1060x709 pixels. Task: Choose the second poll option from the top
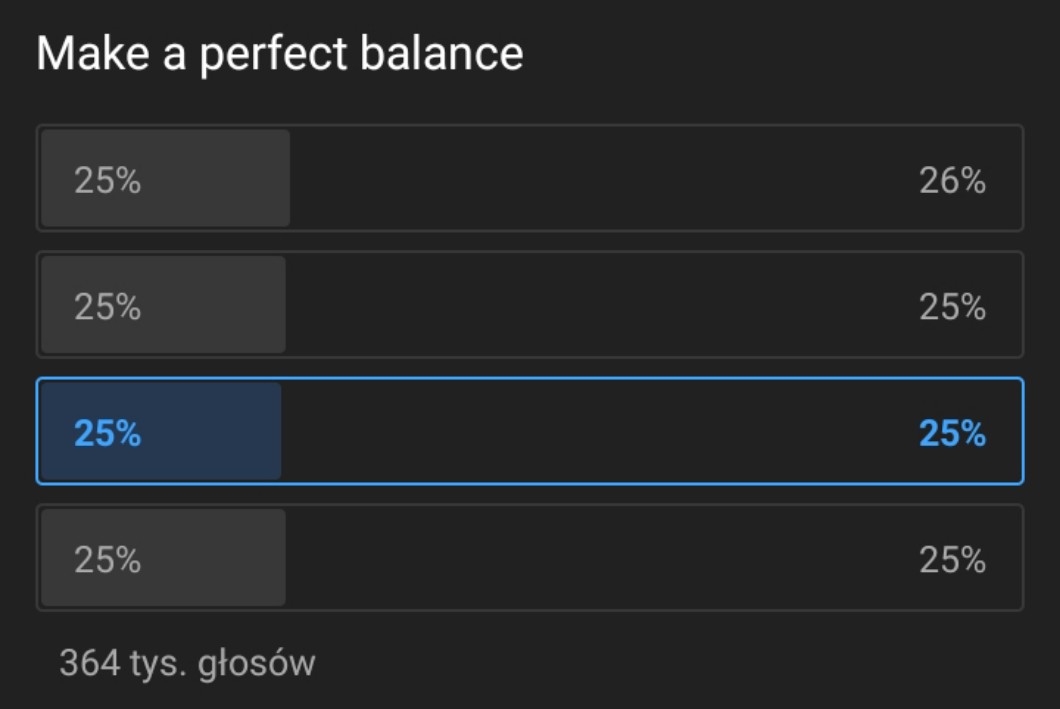(530, 305)
